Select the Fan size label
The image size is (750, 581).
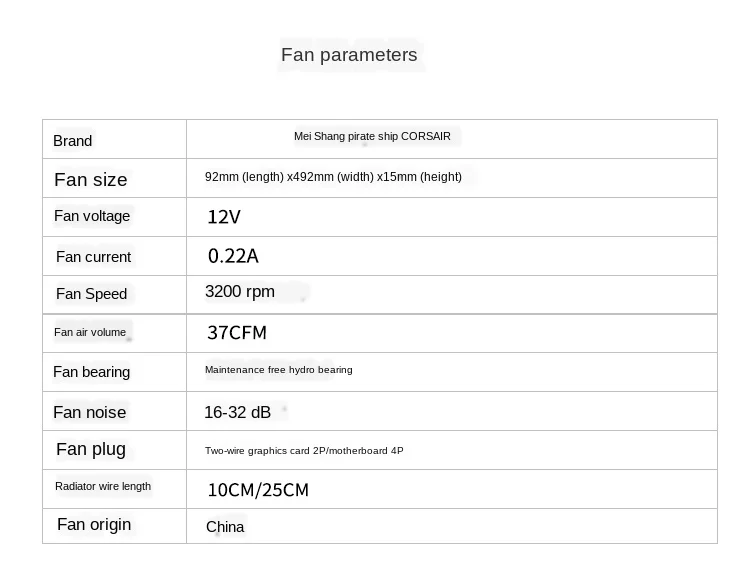click(x=91, y=180)
